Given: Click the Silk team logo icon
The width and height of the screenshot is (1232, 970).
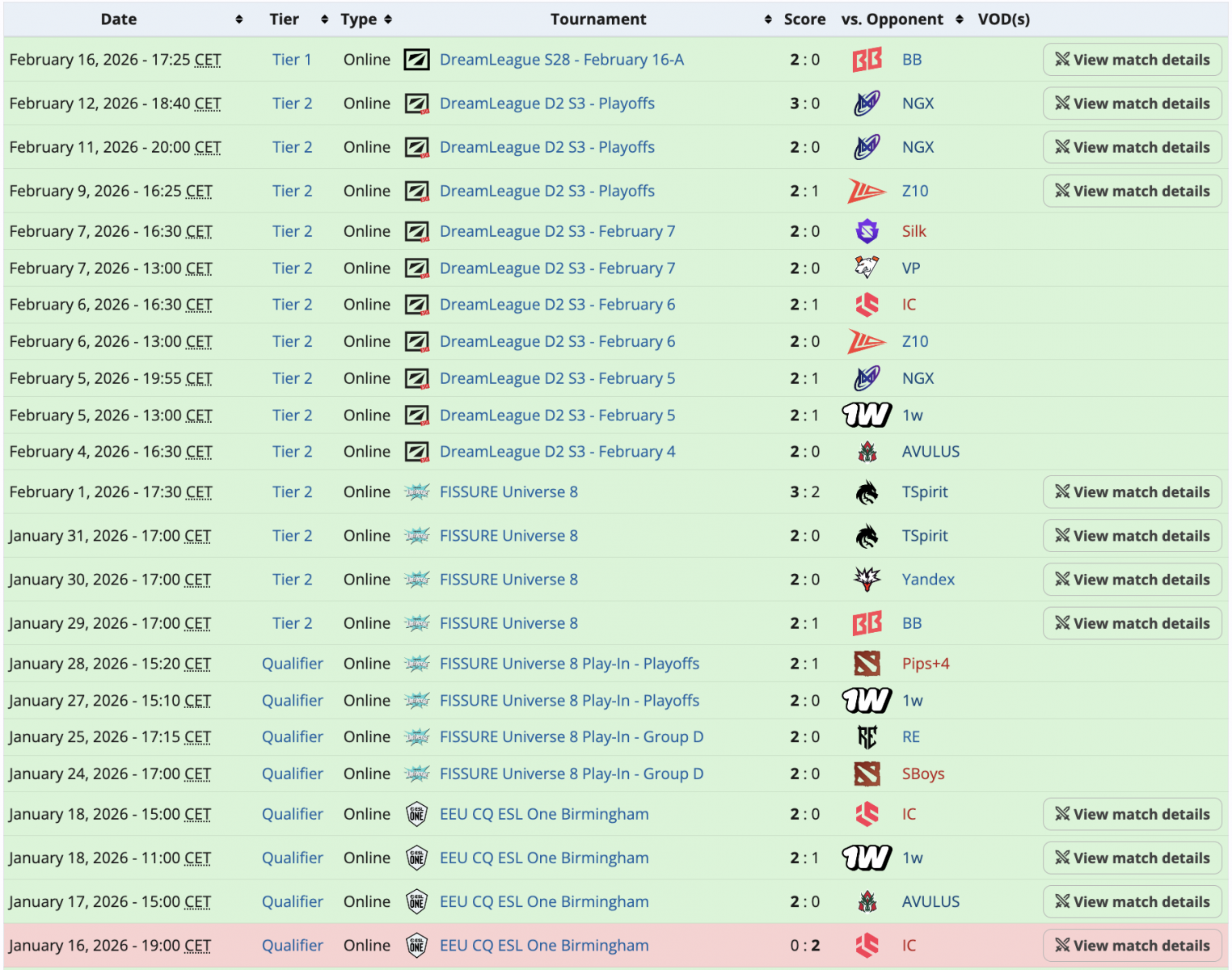Looking at the screenshot, I should point(867,231).
